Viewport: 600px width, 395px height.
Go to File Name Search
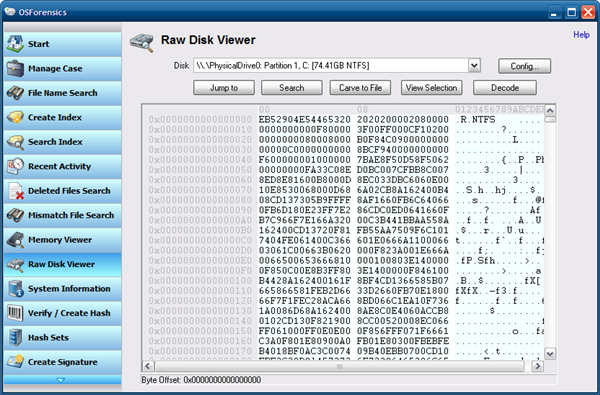click(62, 93)
